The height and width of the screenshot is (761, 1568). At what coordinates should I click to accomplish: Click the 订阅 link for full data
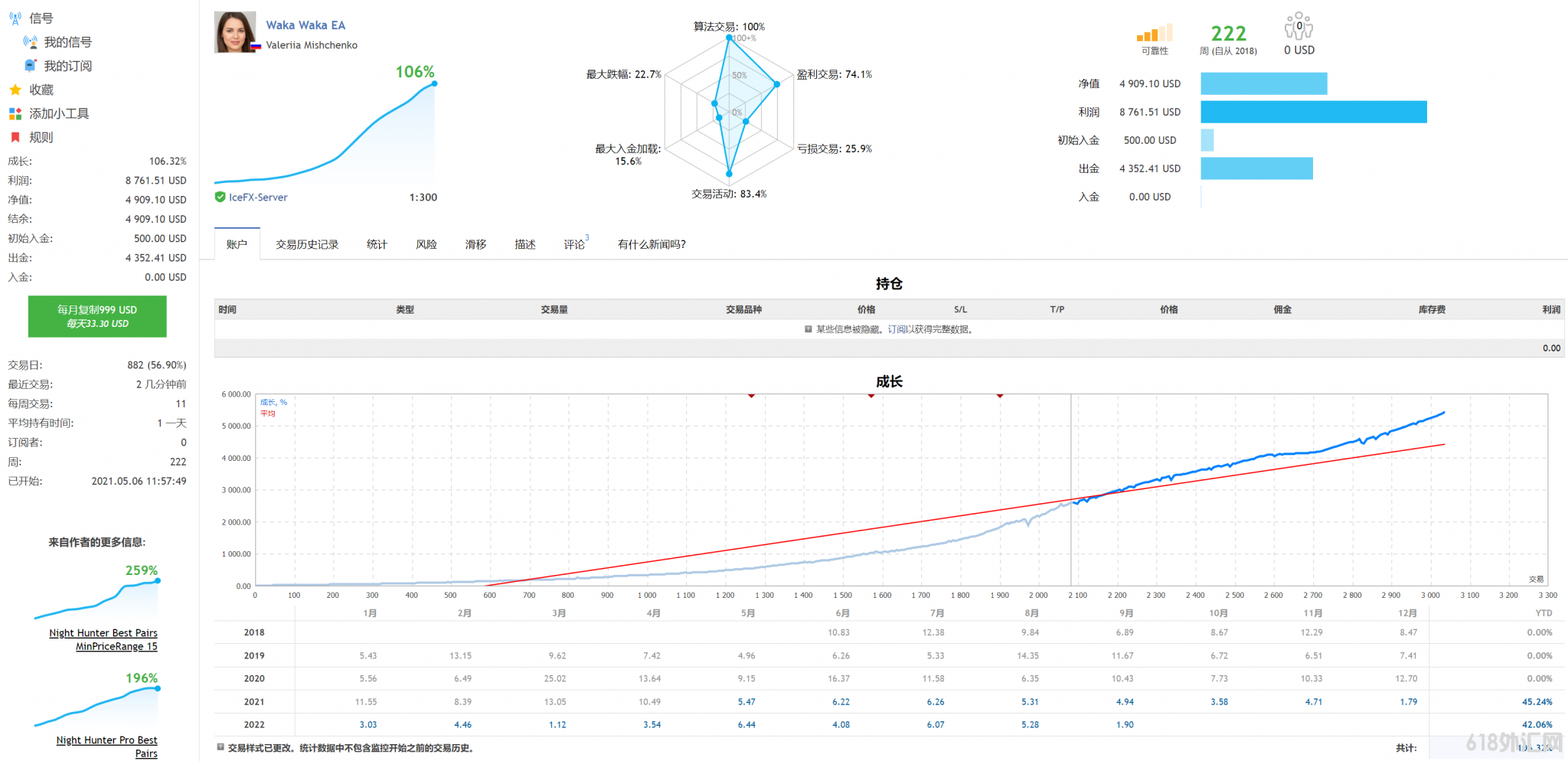897,329
